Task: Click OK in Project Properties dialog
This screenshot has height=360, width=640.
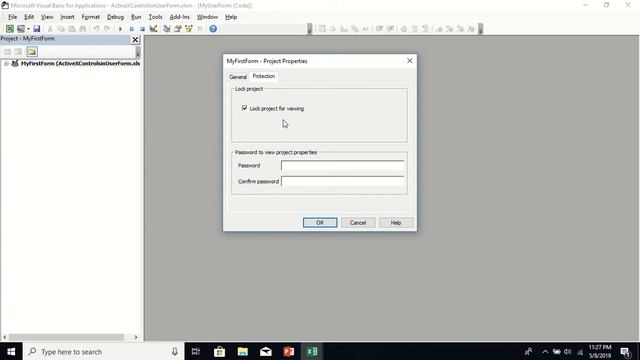Action: [320, 222]
